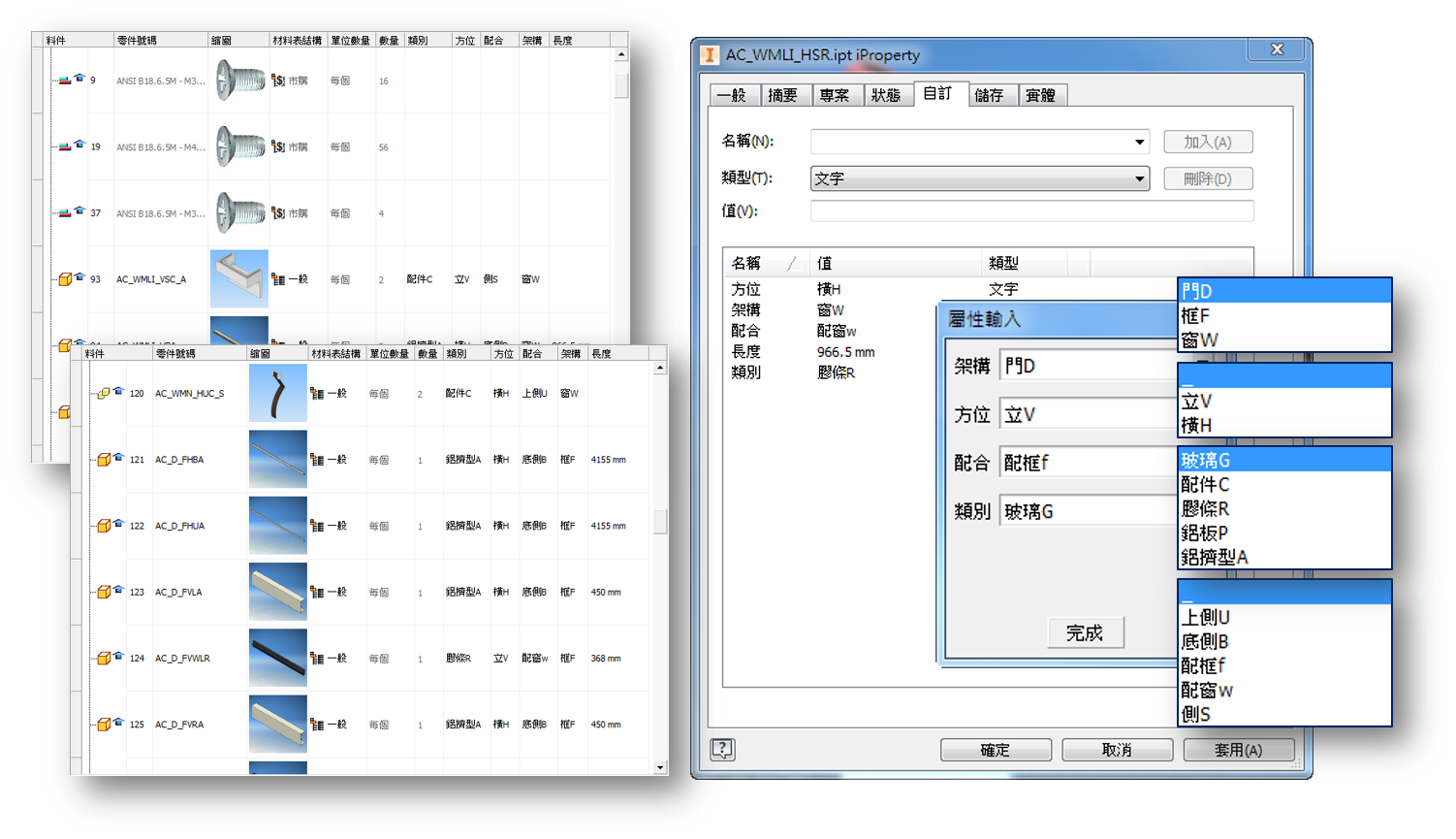
Task: Click the 取消 button
Action: 1117,750
